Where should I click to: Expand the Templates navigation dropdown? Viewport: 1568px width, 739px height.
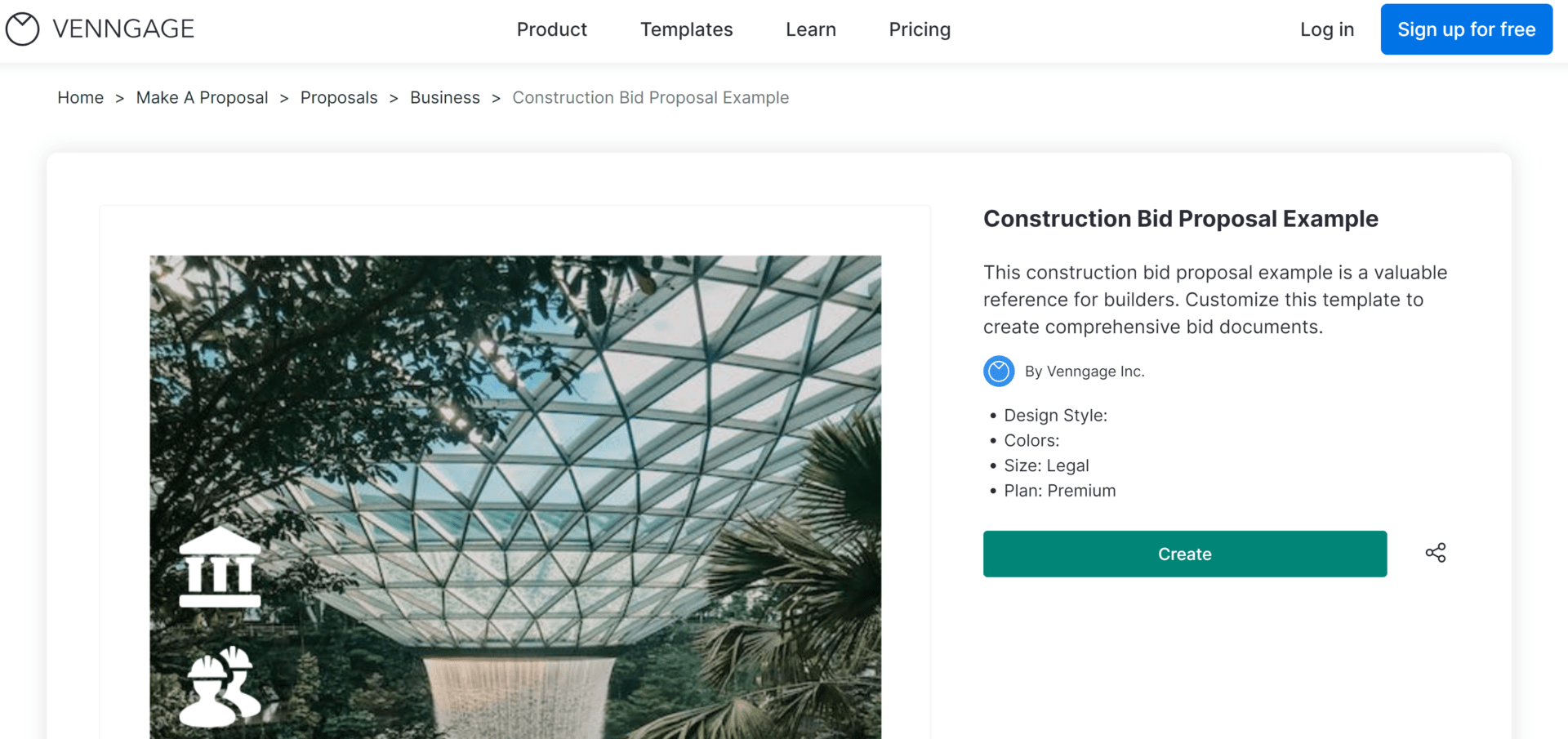click(x=686, y=29)
